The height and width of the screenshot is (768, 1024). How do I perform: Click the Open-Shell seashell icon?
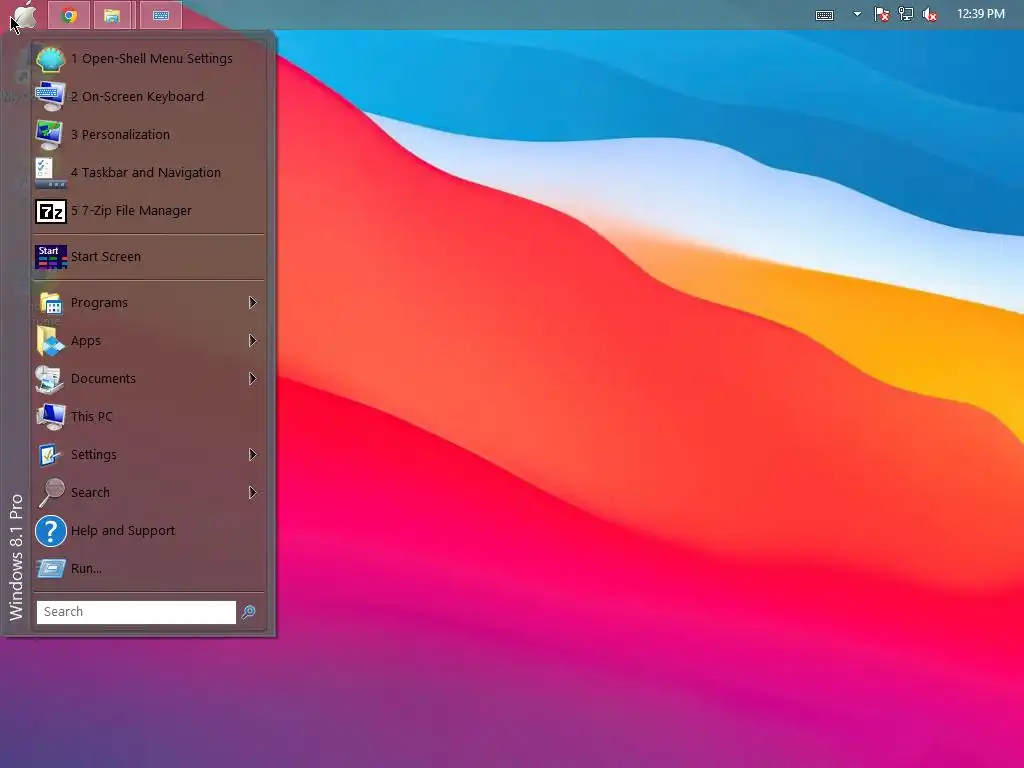[50, 59]
